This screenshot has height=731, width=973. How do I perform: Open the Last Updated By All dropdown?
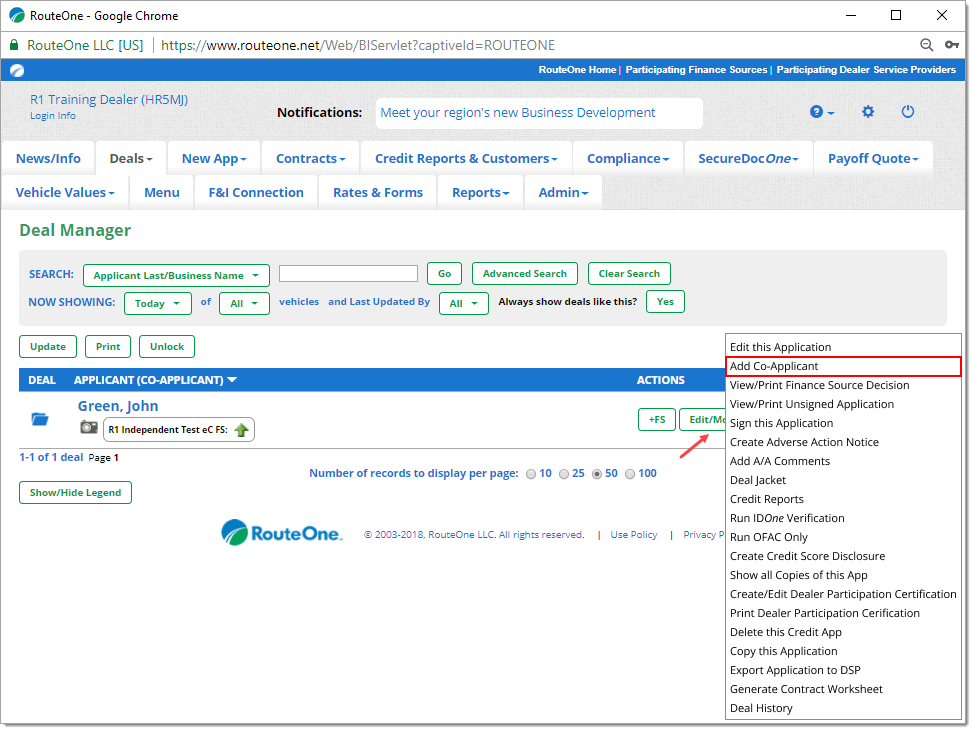pos(464,303)
